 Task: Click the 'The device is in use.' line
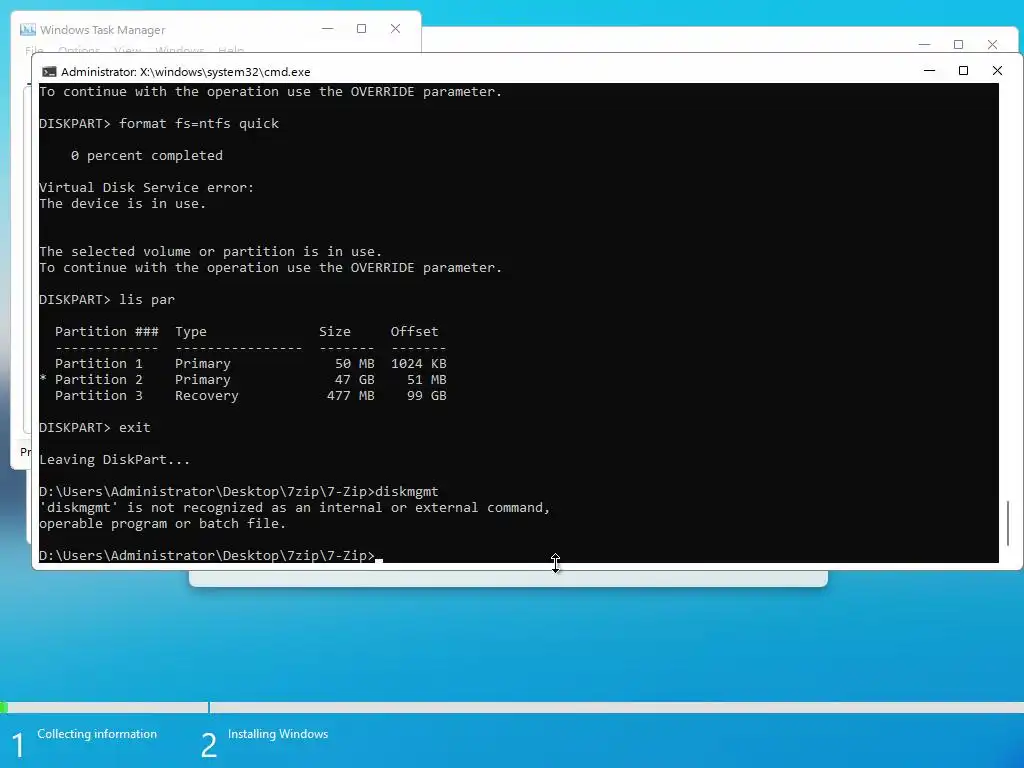tap(122, 204)
